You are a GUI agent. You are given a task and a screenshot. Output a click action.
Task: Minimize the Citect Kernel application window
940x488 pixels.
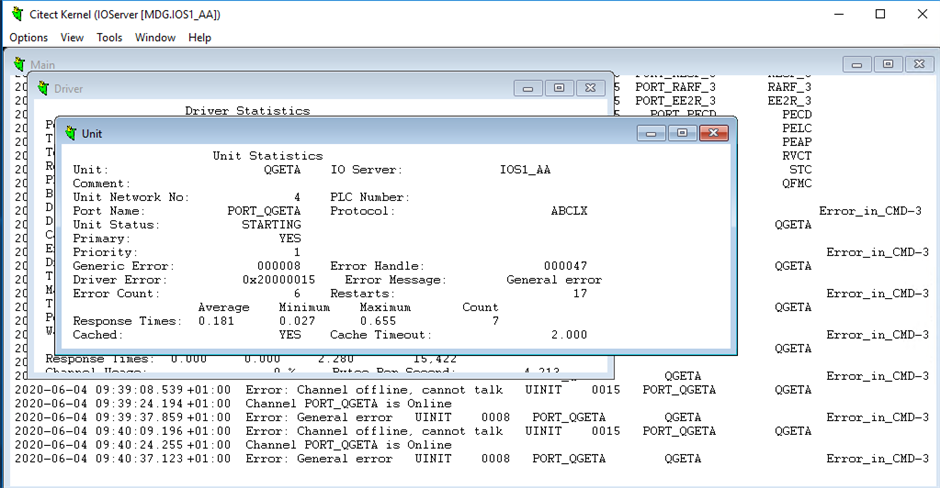coord(839,14)
